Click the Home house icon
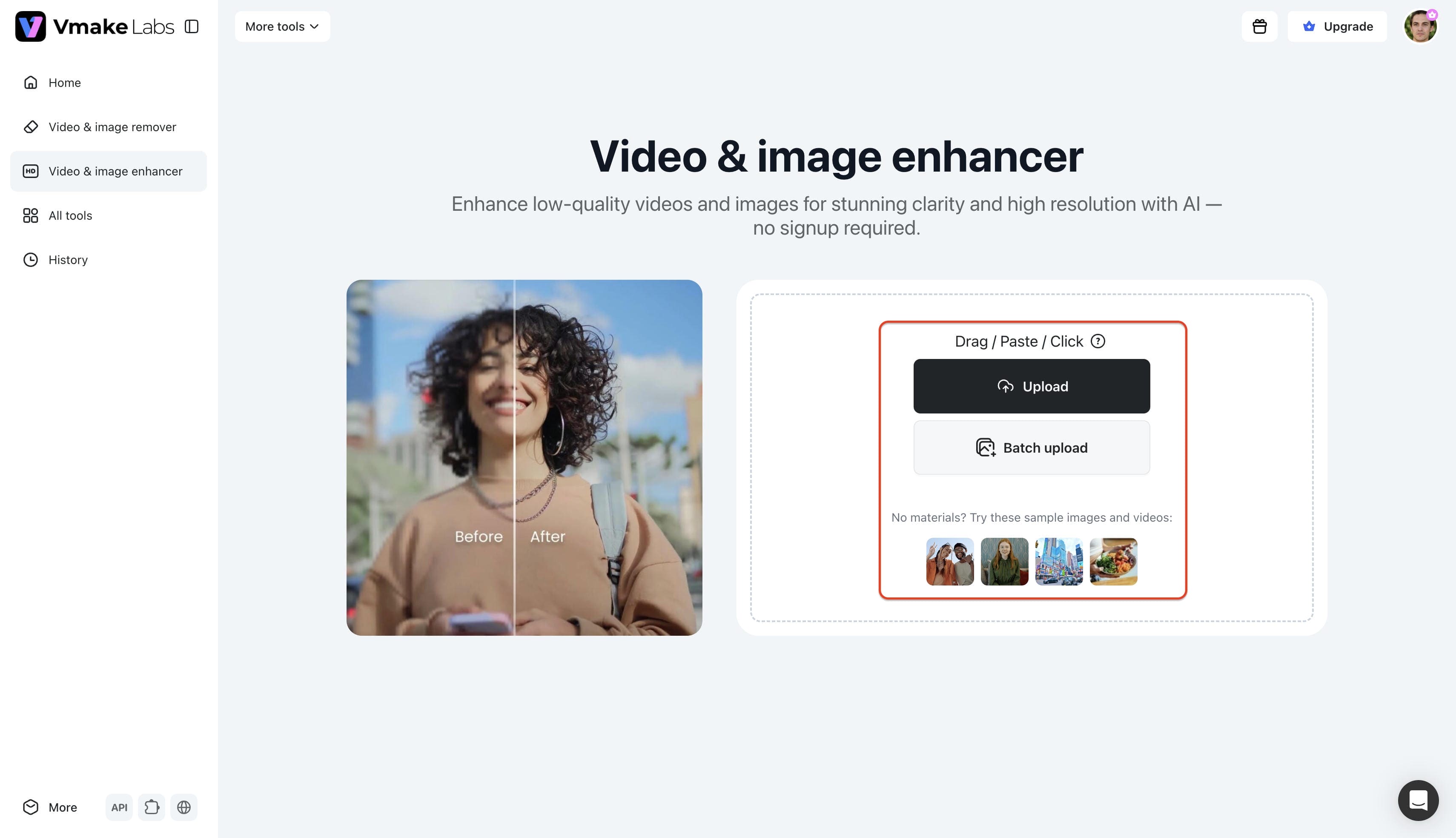1456x838 pixels. point(31,82)
